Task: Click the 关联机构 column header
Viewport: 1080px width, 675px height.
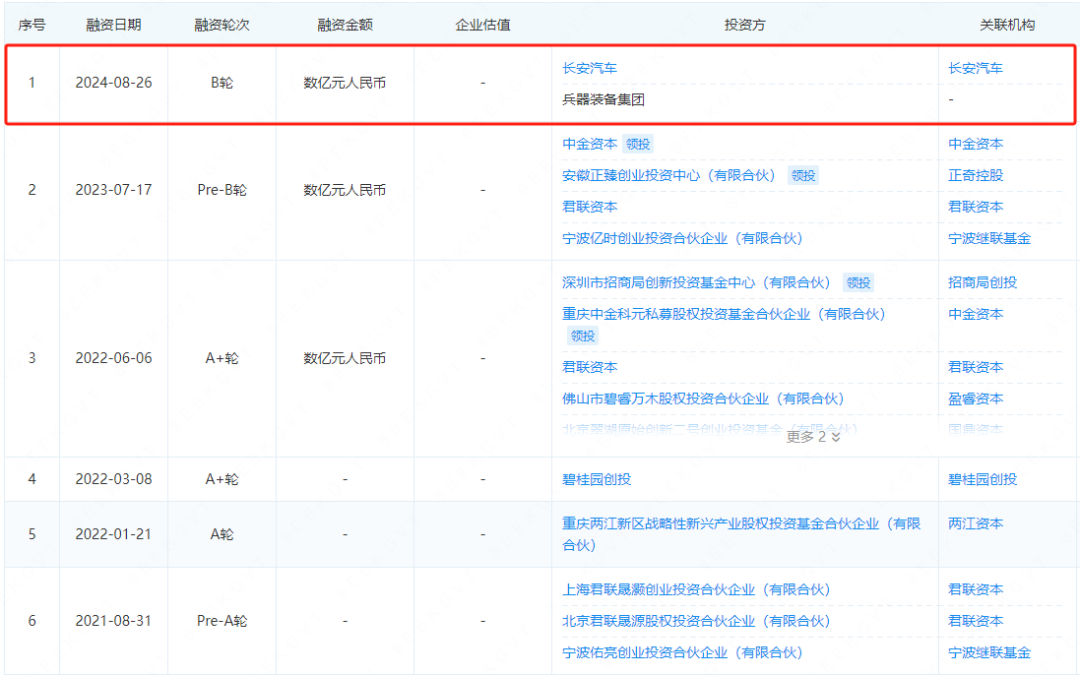Action: (x=1007, y=25)
